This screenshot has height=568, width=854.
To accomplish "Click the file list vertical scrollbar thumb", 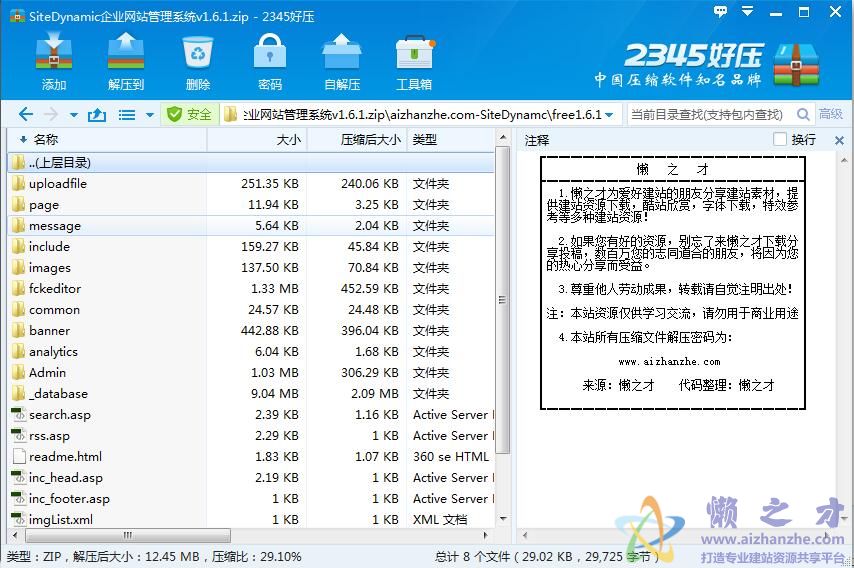I will (503, 300).
